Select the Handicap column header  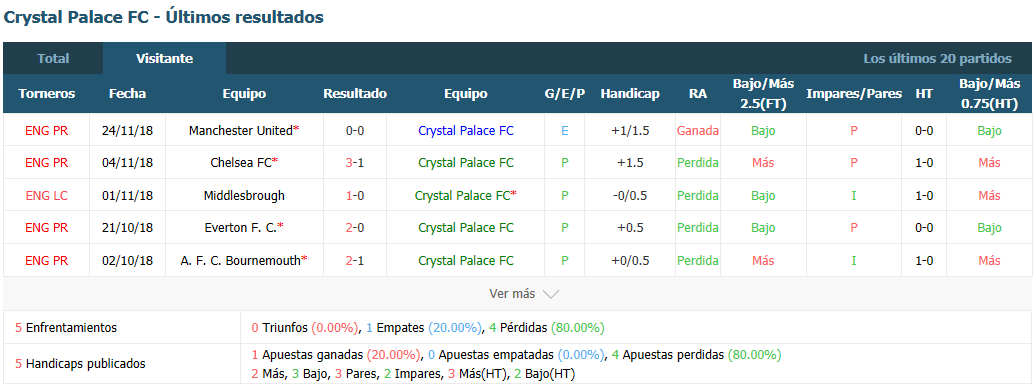(x=630, y=94)
